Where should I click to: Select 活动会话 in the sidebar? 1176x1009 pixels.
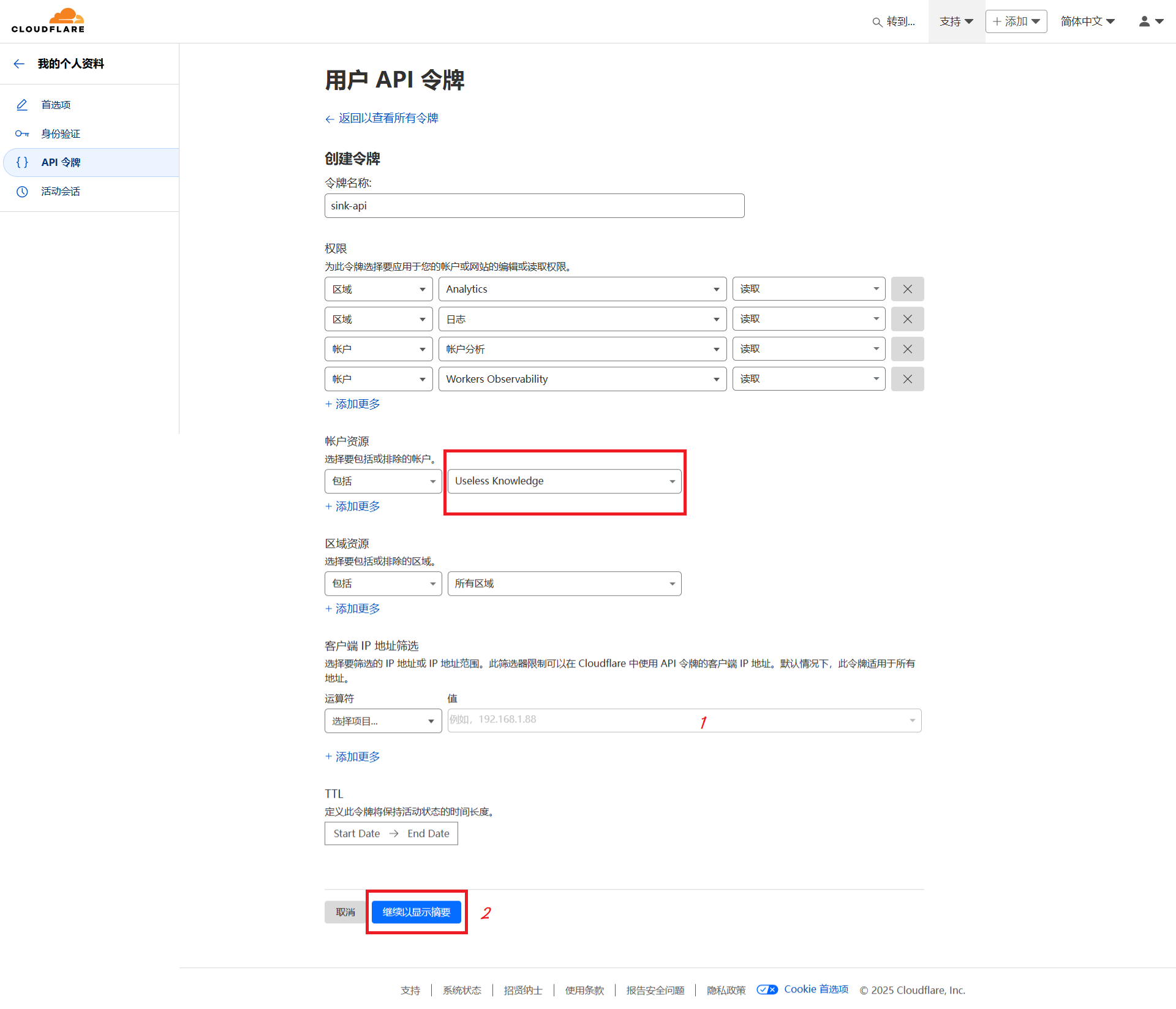61,192
